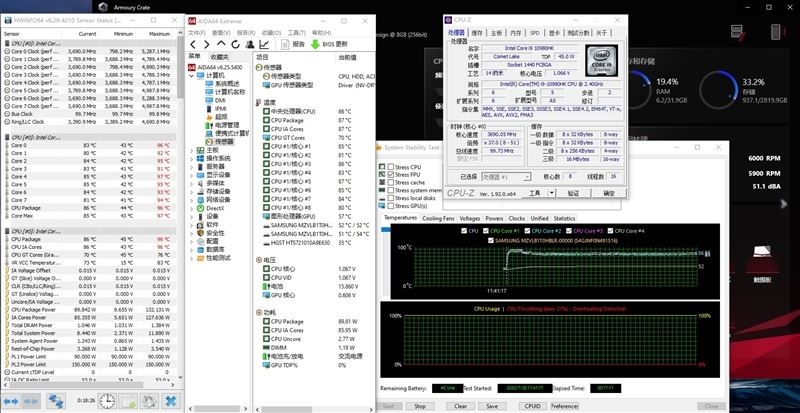Open CPU-Z 缓存 tab
Image resolution: width=800 pixels, height=413 pixels.
(477, 33)
